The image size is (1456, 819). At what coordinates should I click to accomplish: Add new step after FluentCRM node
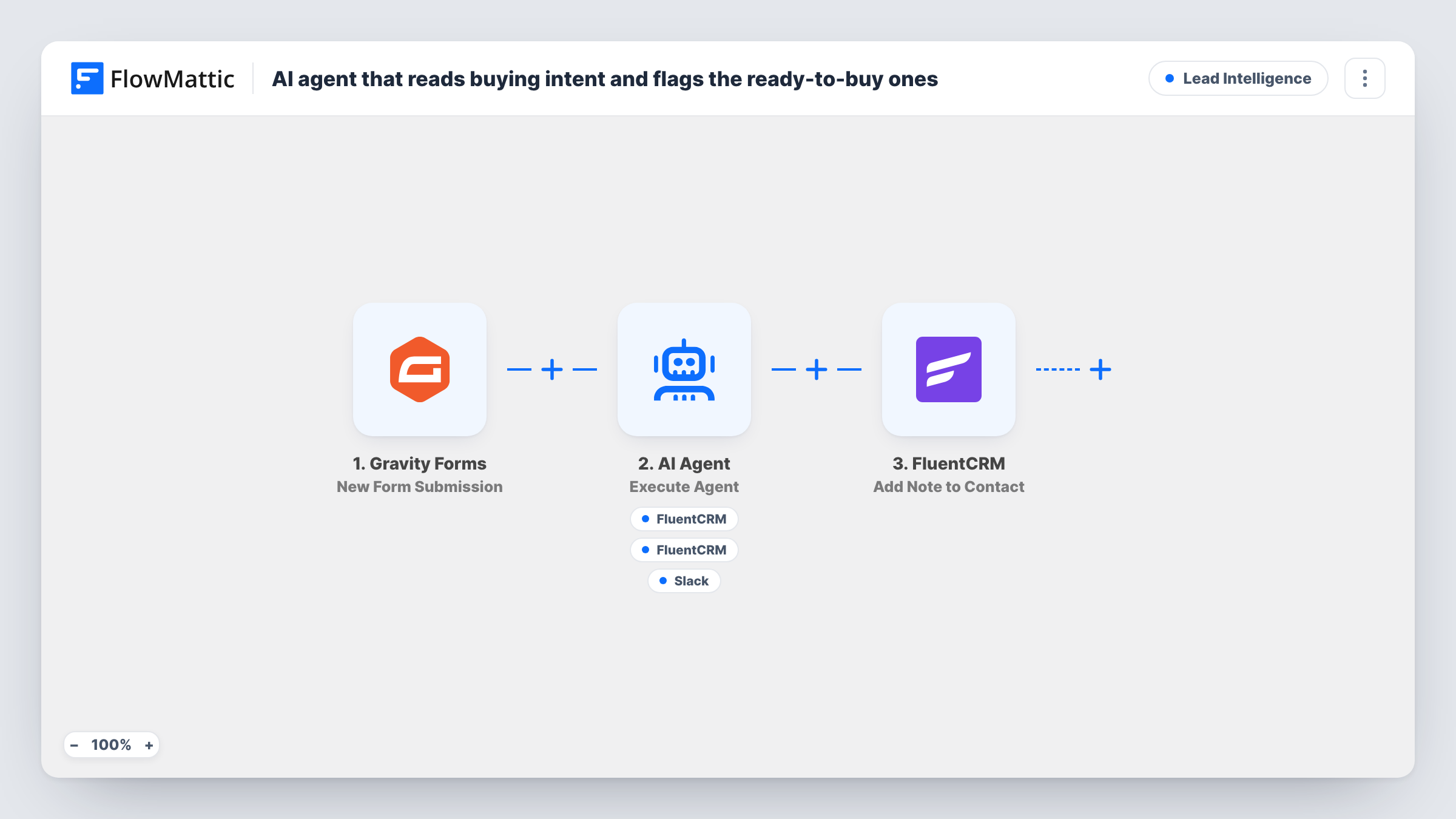[1100, 369]
